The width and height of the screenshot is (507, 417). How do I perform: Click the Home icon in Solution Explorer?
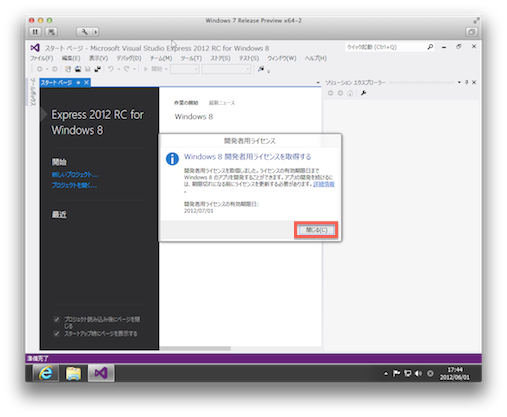[350, 93]
